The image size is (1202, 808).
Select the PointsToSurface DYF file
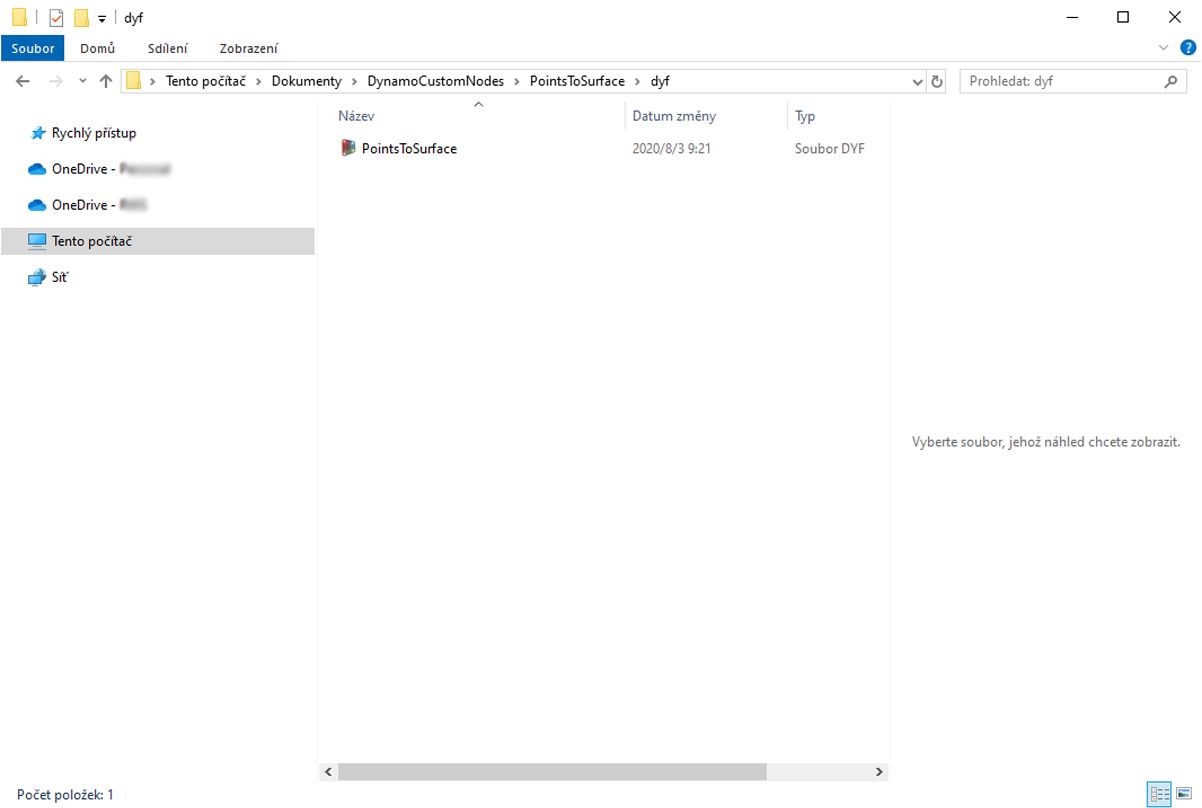(x=409, y=148)
